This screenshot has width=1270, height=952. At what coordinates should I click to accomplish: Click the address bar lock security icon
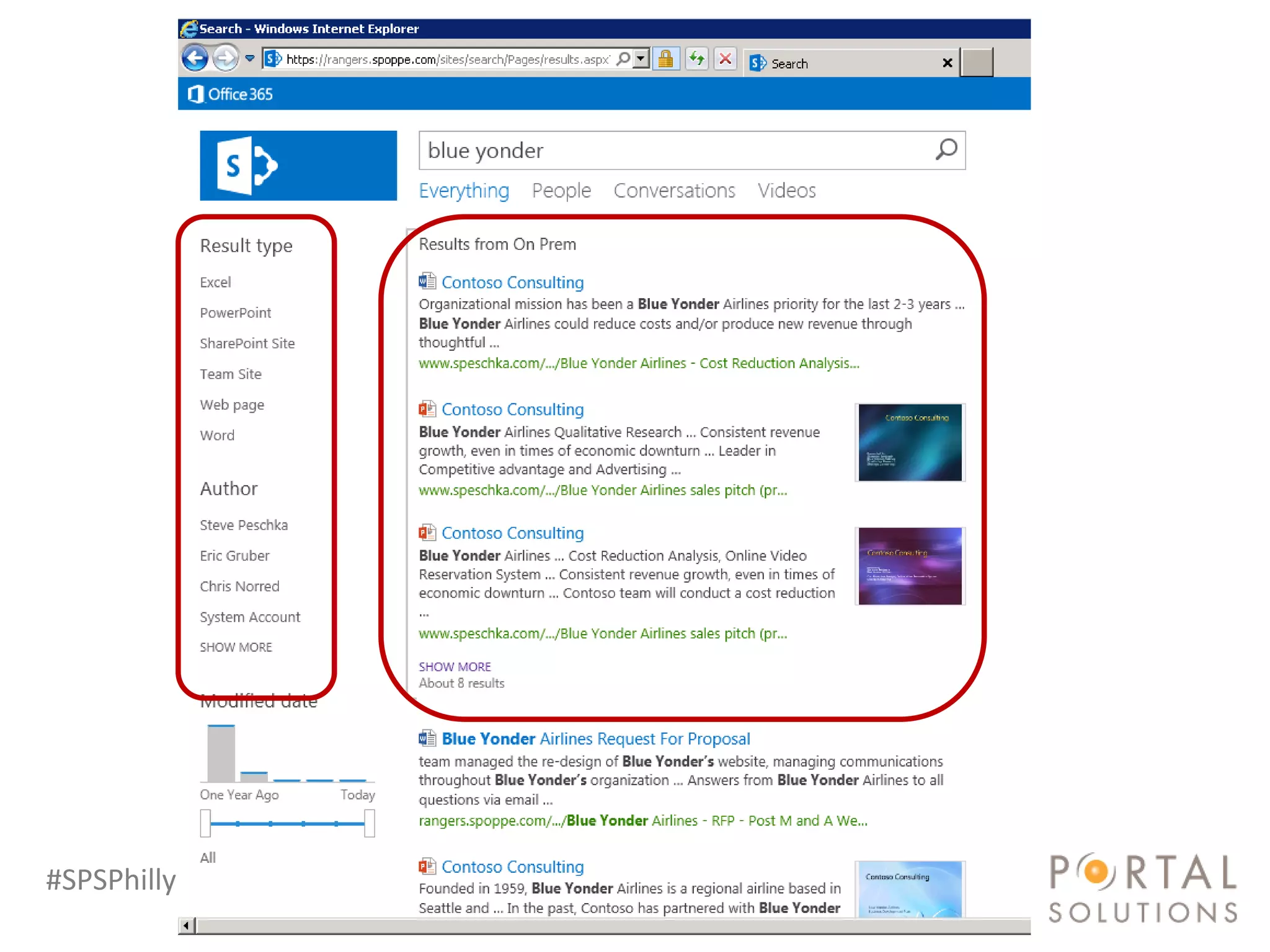point(665,59)
